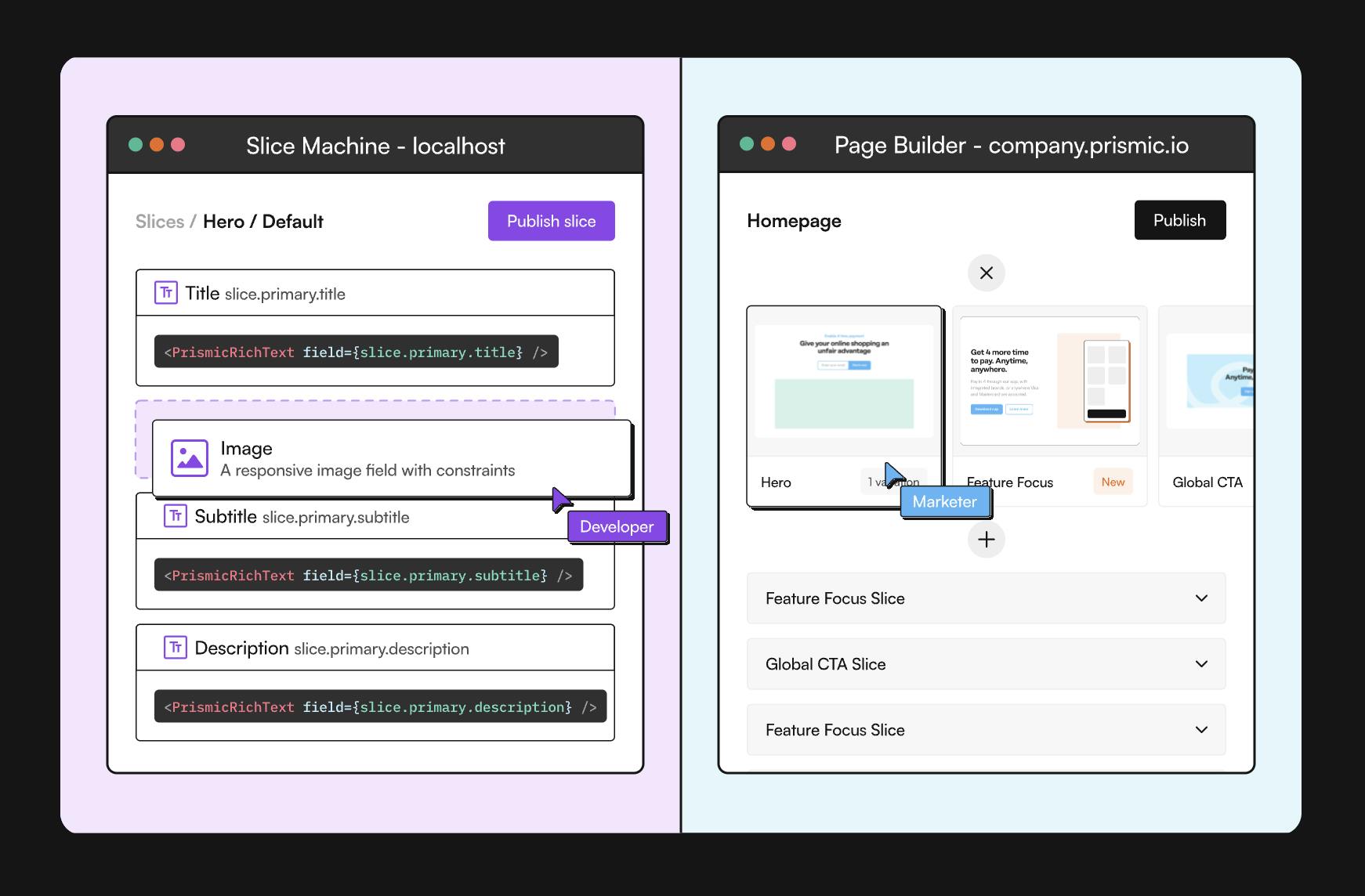Add a slice with the plus button
This screenshot has width=1365, height=896.
tap(987, 539)
